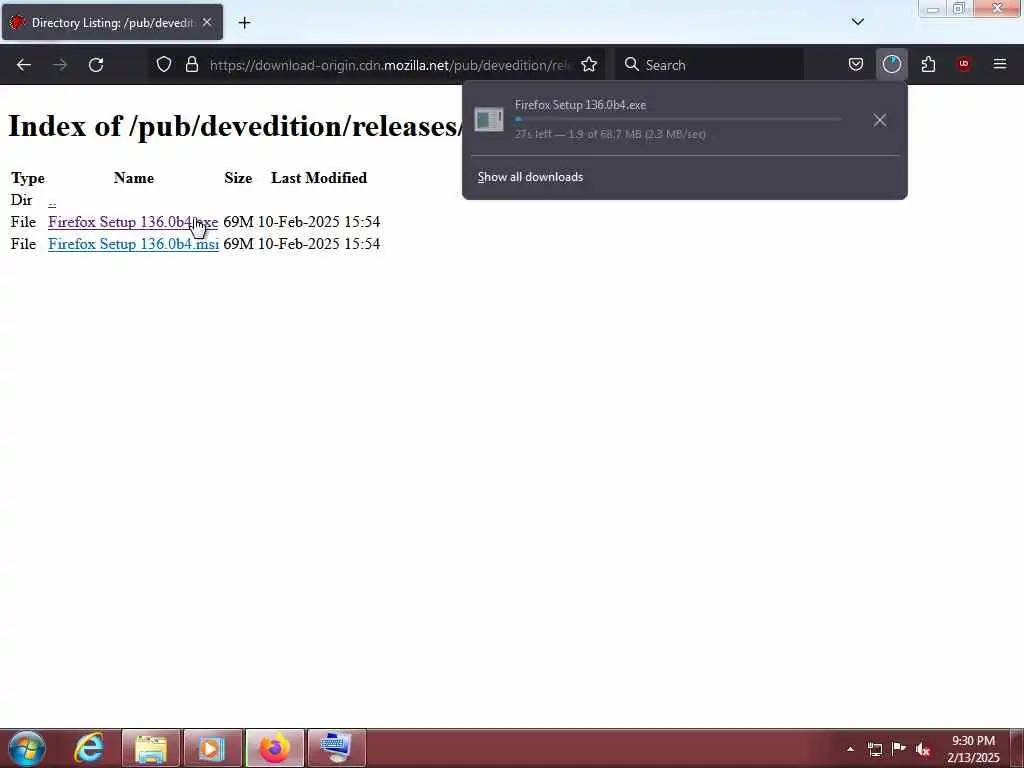Reload the current page
1024x768 pixels.
[x=96, y=65]
